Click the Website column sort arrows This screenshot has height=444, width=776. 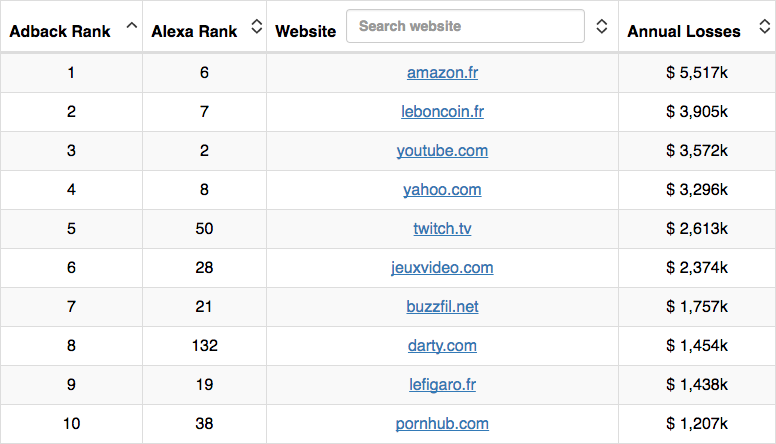601,26
